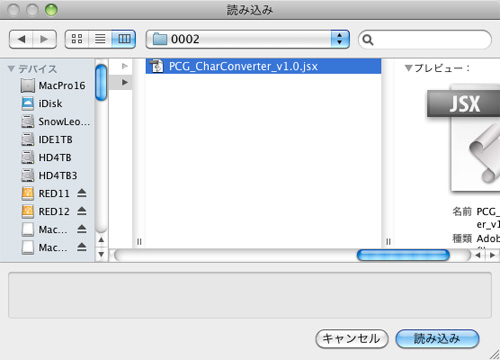Click the folder icon in path dropdown

tap(160, 39)
